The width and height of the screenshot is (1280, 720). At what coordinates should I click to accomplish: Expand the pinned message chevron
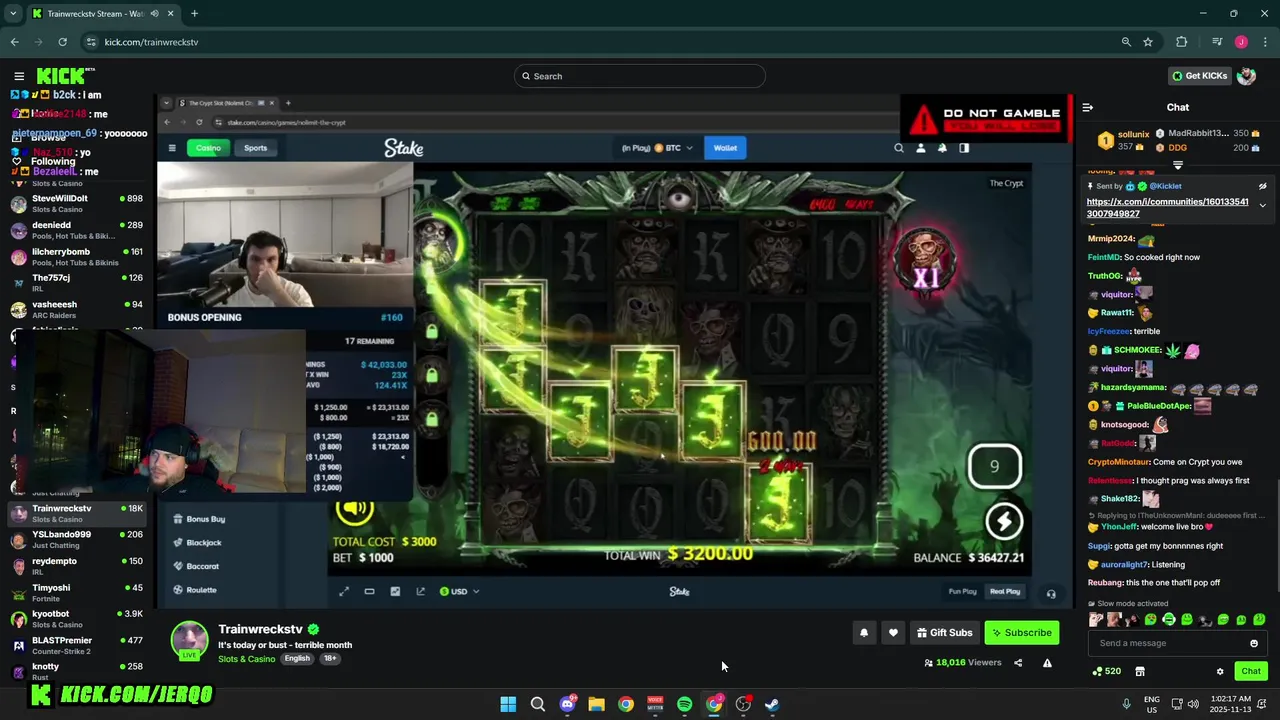click(1262, 205)
